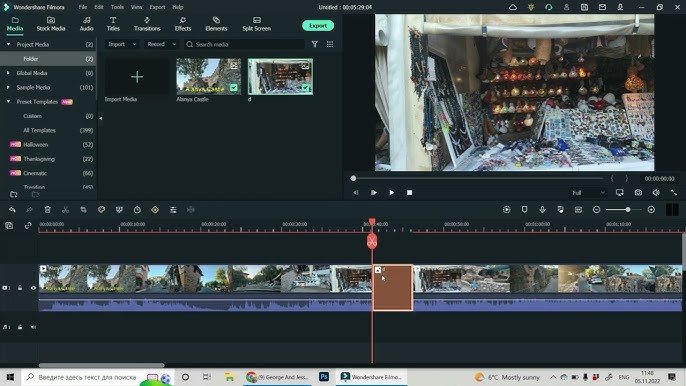Click the zoom out minus icon
Viewport: 686px width, 386px height.
tap(596, 210)
